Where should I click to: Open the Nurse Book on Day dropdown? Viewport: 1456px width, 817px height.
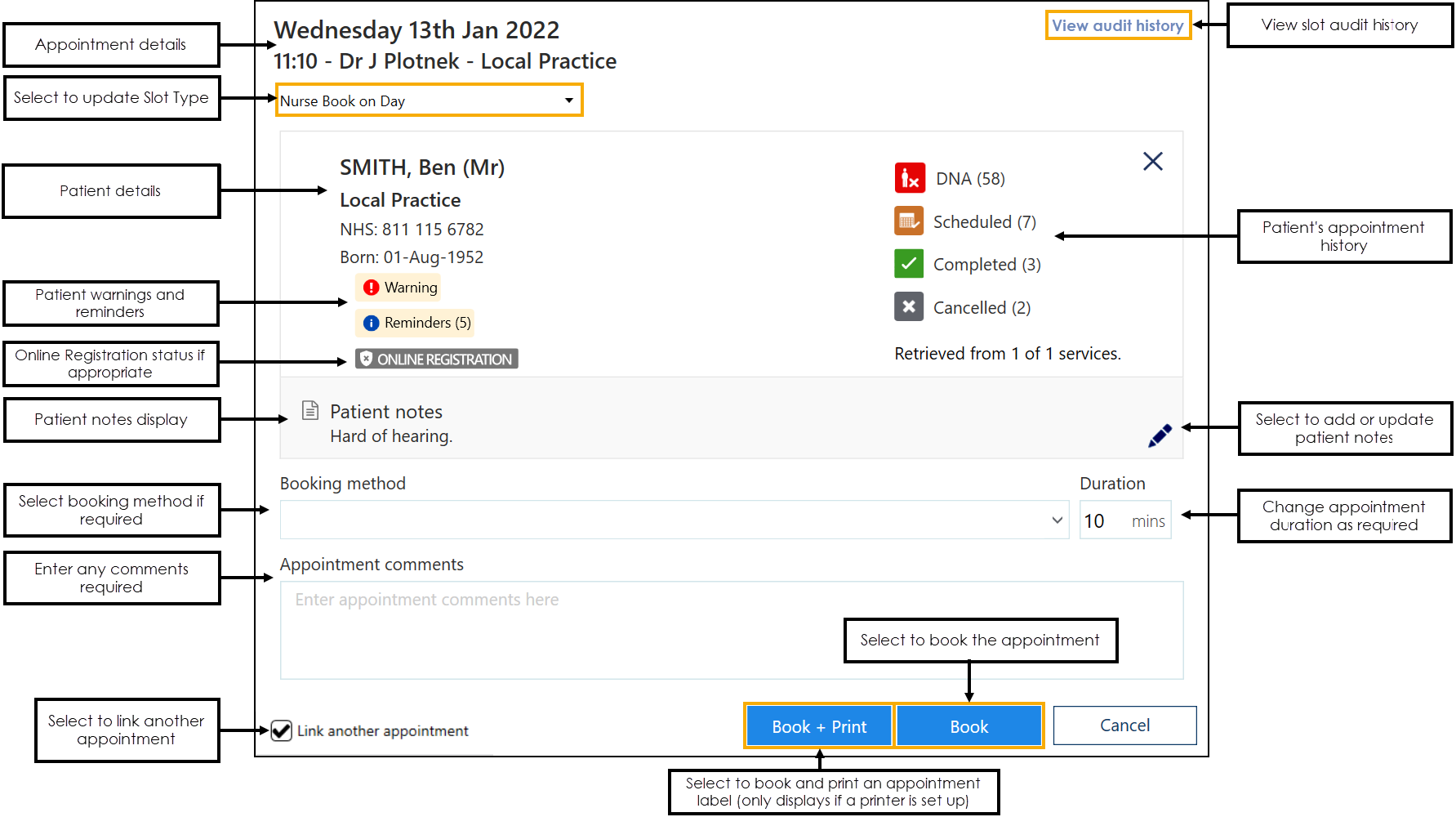click(x=429, y=100)
